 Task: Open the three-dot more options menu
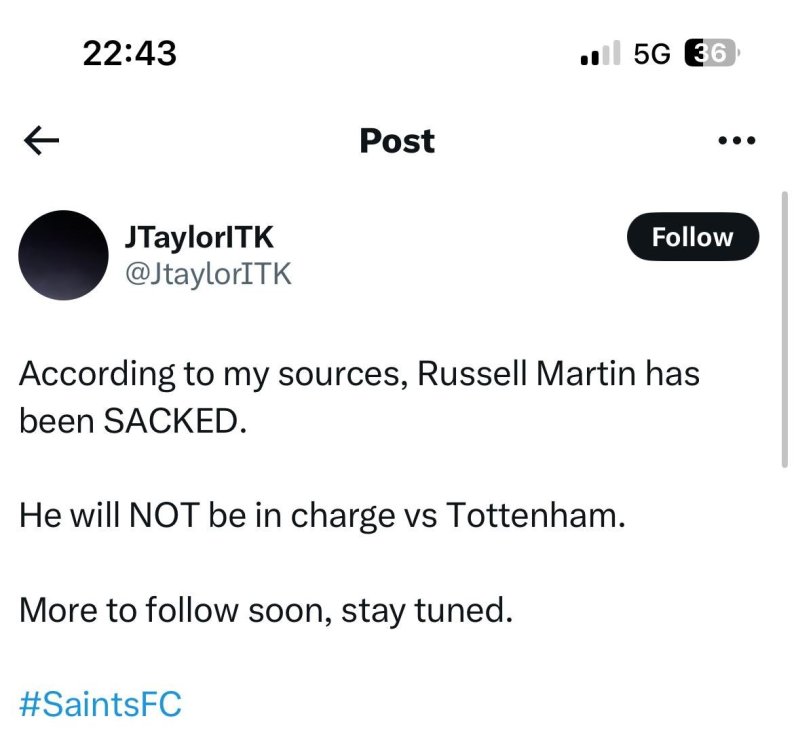(x=738, y=141)
